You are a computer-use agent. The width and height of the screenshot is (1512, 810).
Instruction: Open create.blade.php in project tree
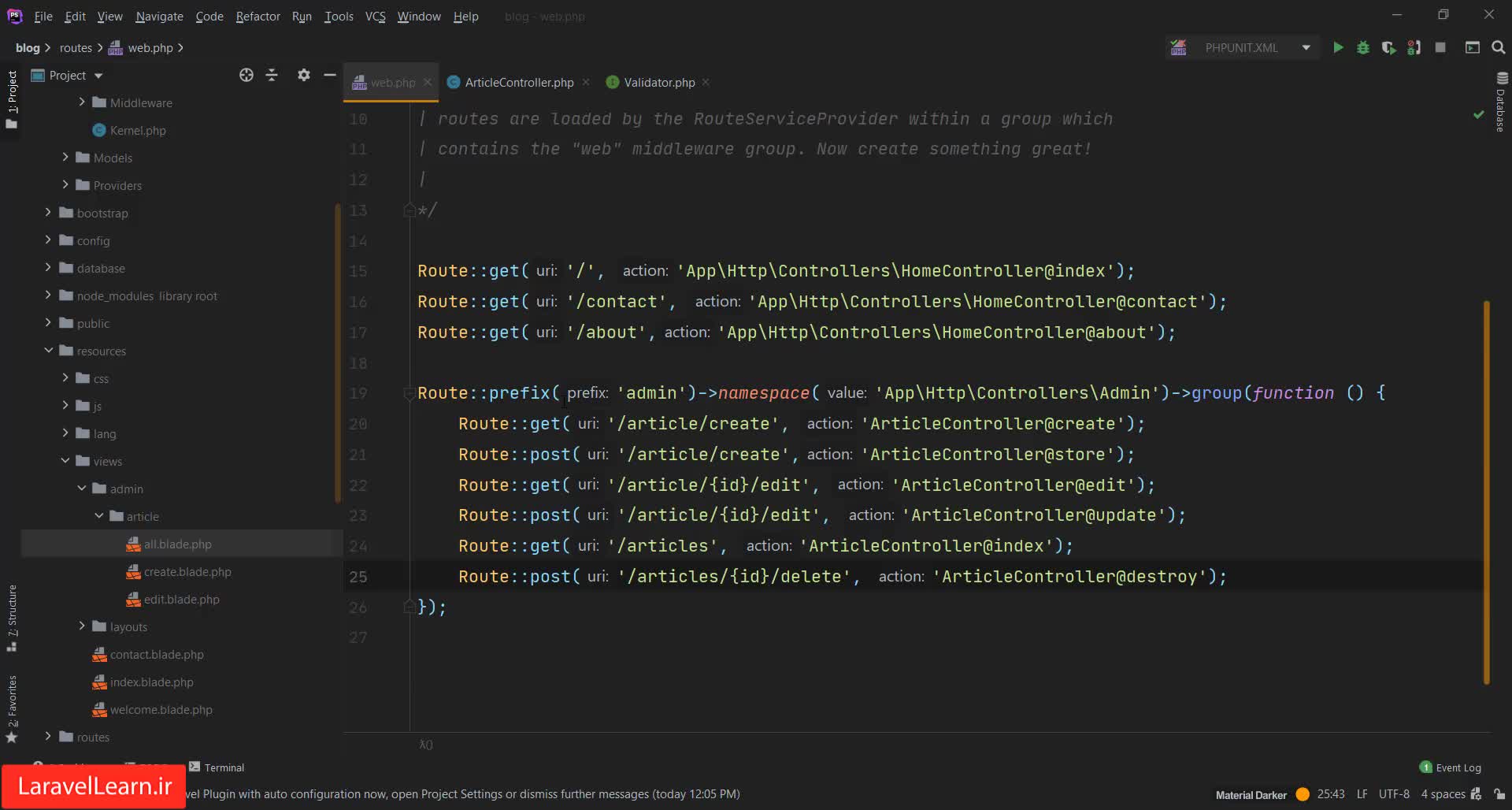(x=187, y=572)
